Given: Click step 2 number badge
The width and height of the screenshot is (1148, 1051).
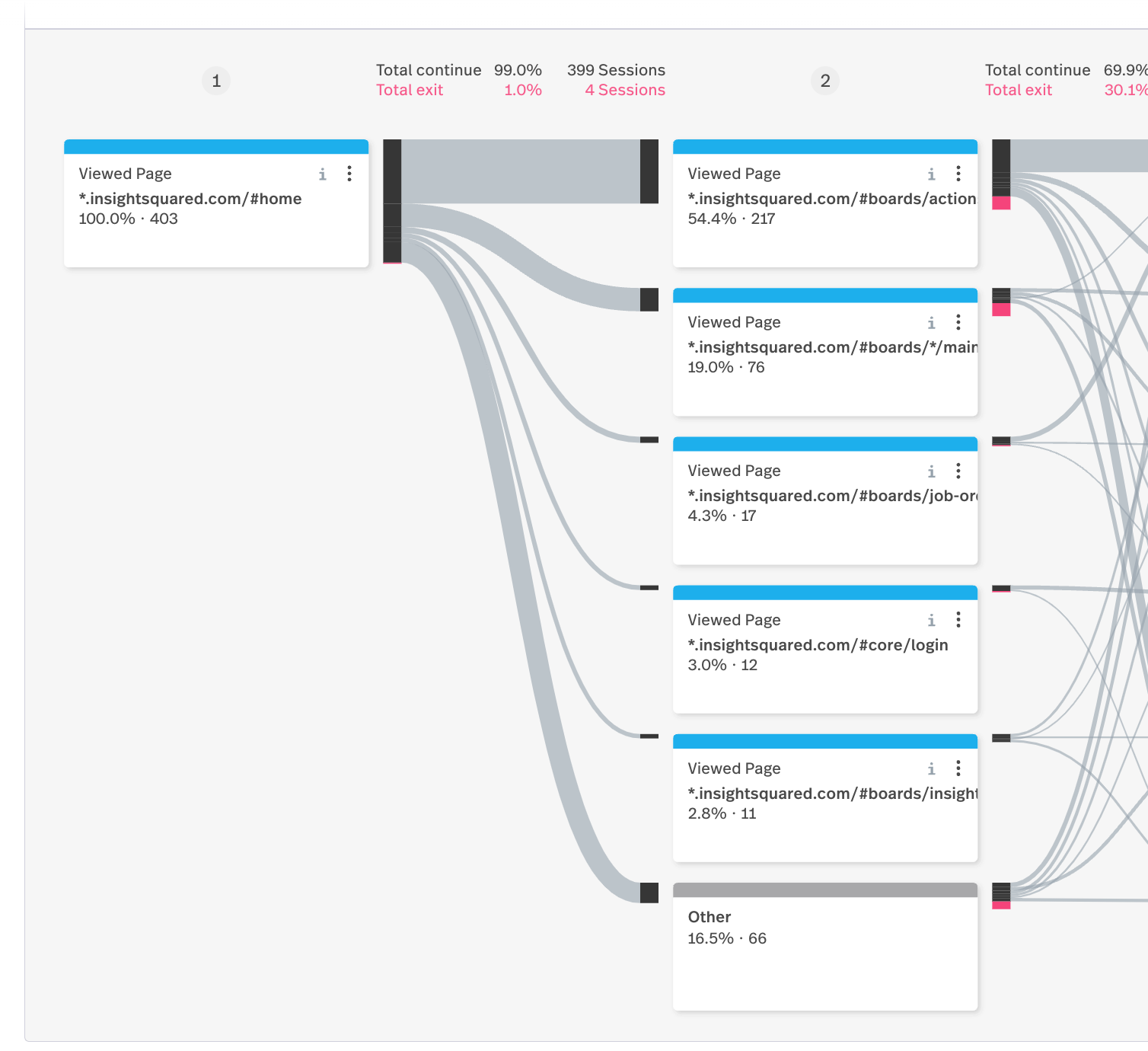Looking at the screenshot, I should click(x=825, y=81).
